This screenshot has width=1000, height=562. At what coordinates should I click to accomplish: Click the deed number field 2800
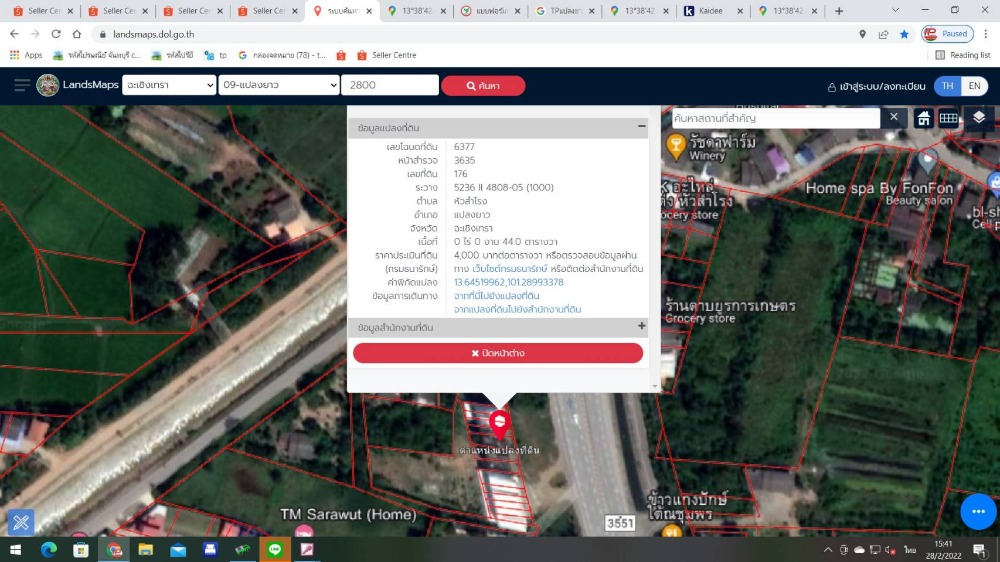coord(390,85)
